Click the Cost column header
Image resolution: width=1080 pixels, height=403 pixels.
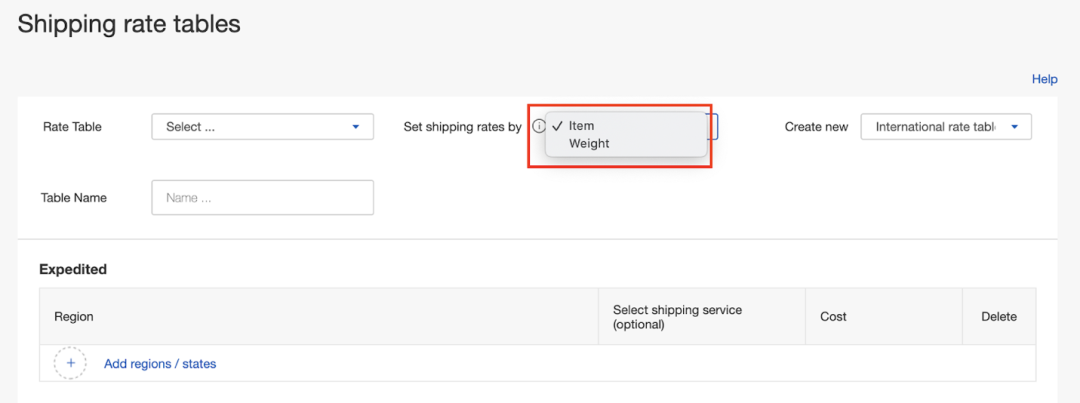(833, 317)
